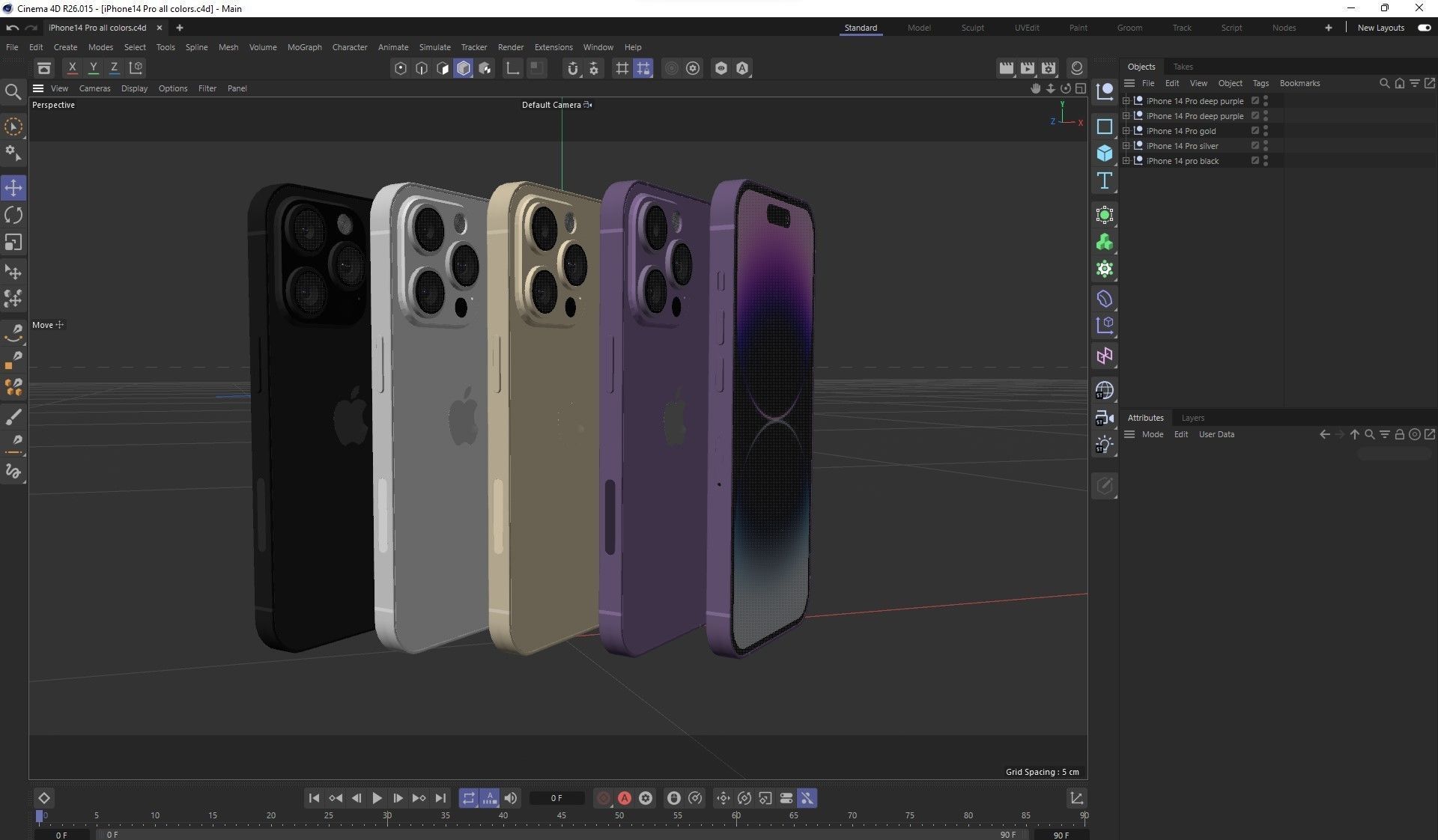This screenshot has width=1438, height=840.
Task: Toggle timeline loop playback
Action: [468, 798]
